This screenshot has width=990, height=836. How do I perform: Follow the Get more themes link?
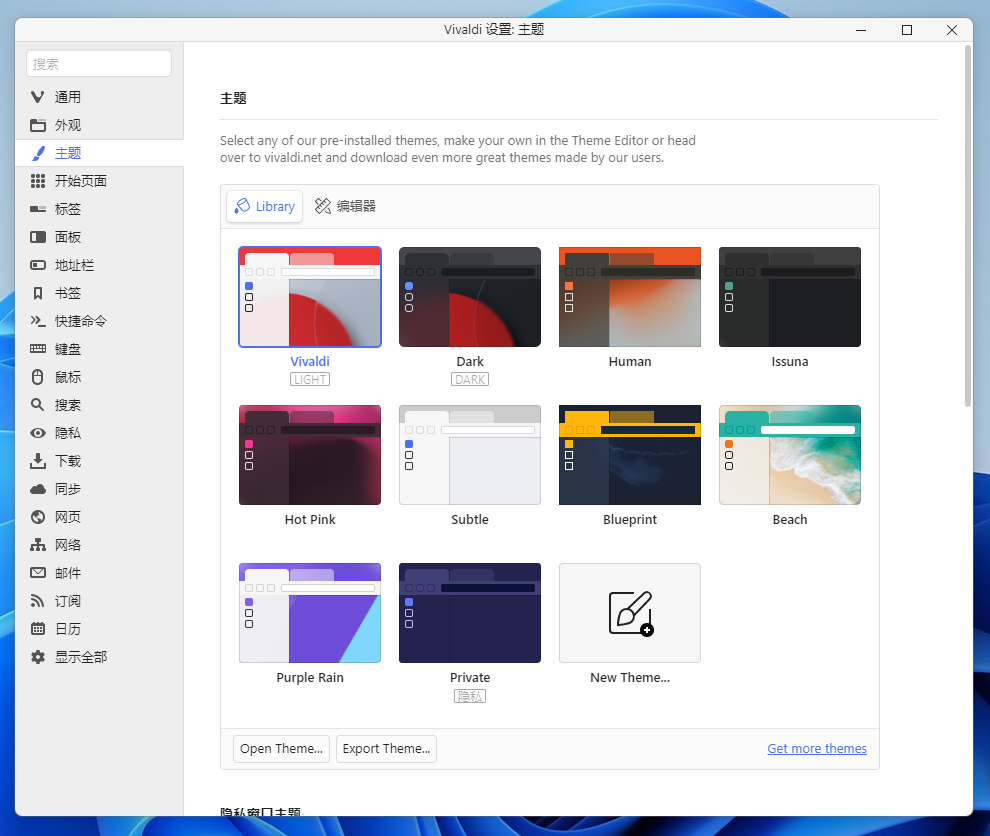point(817,749)
